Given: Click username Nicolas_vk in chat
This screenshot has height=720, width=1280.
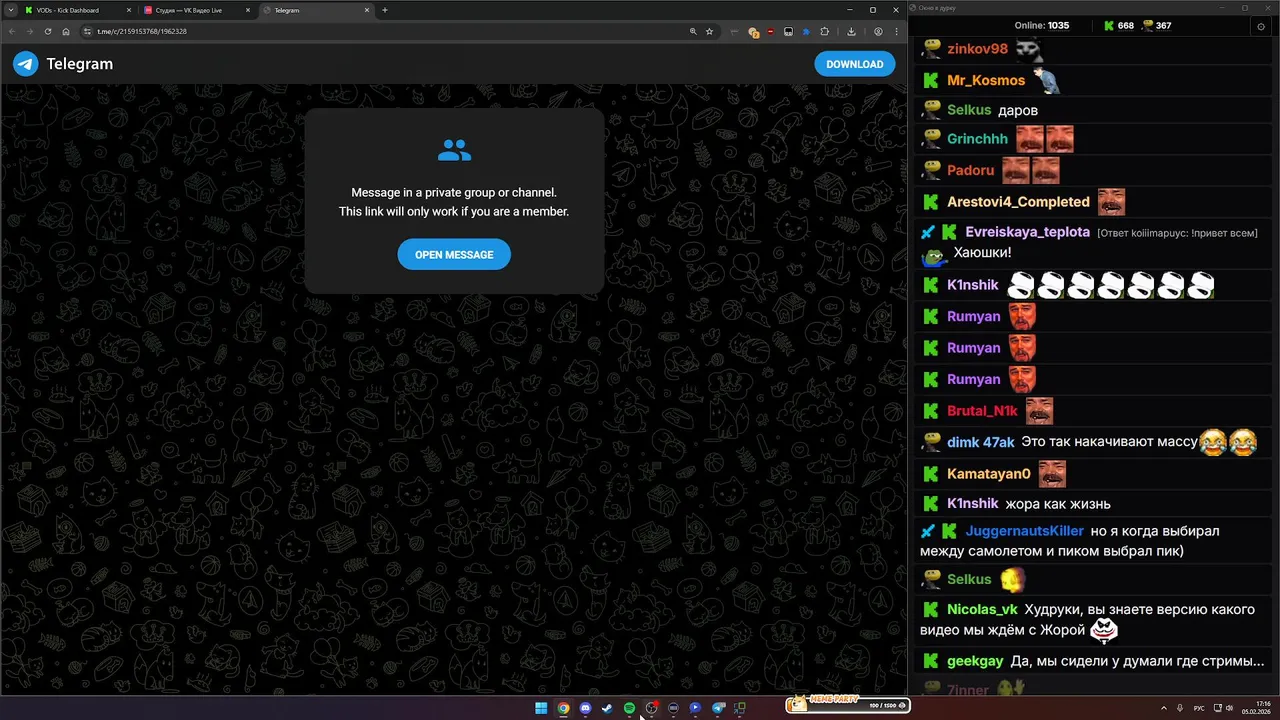Looking at the screenshot, I should coord(982,609).
